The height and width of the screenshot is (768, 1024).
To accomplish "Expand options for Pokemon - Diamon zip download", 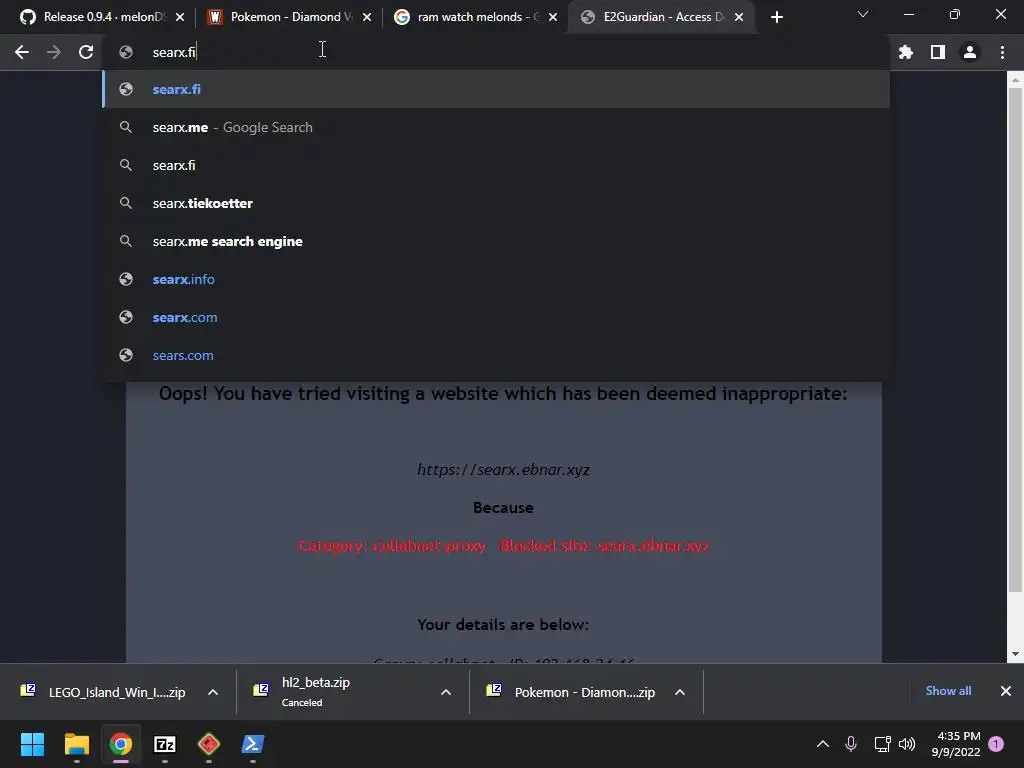I will click(680, 692).
